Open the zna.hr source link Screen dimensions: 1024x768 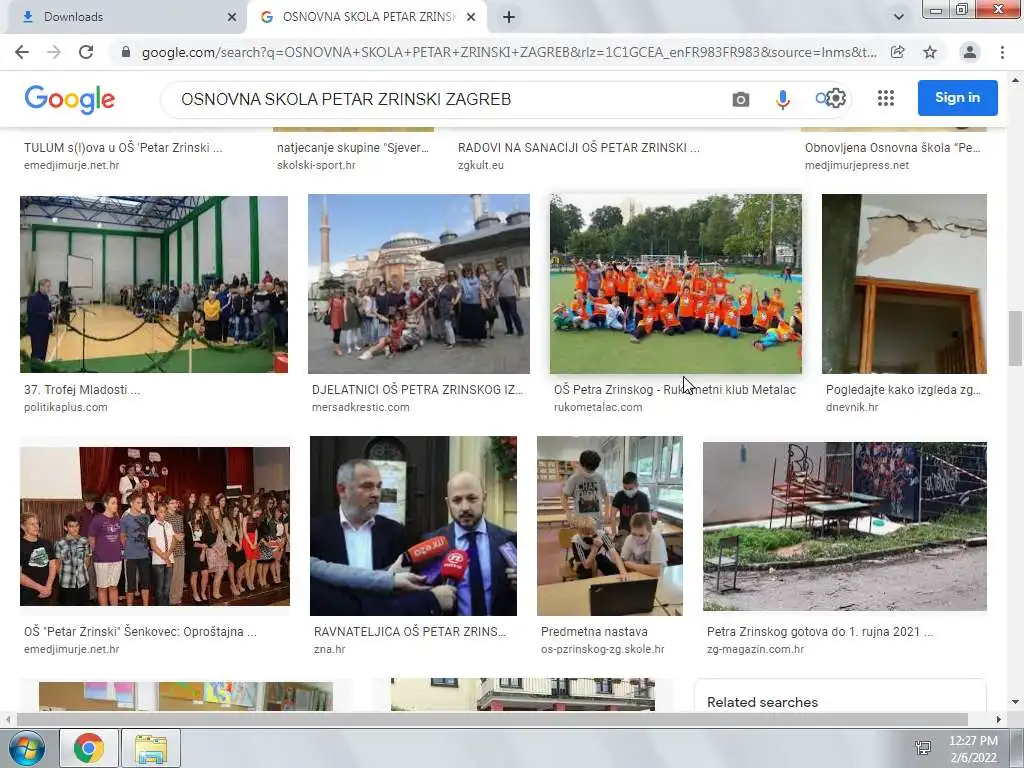click(330, 649)
